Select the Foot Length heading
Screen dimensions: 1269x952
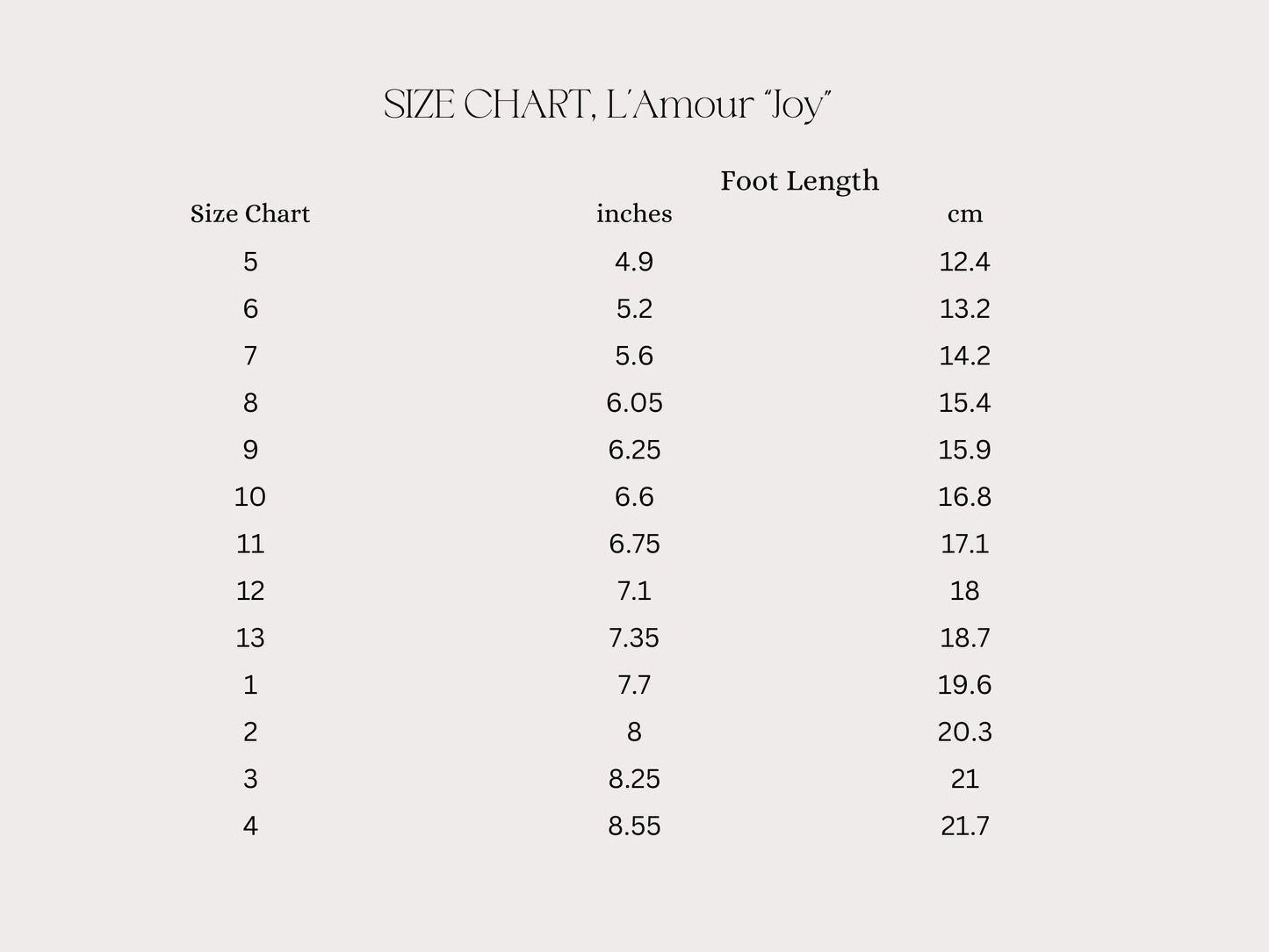(x=799, y=181)
